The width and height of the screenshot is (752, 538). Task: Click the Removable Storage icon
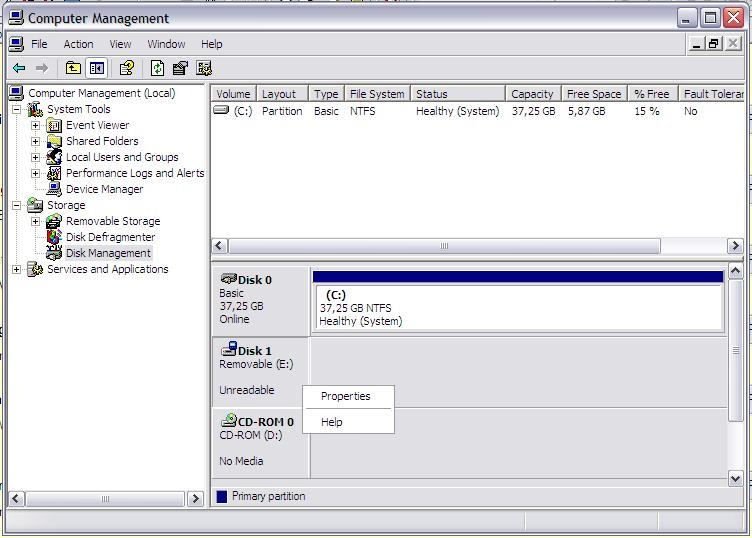54,222
